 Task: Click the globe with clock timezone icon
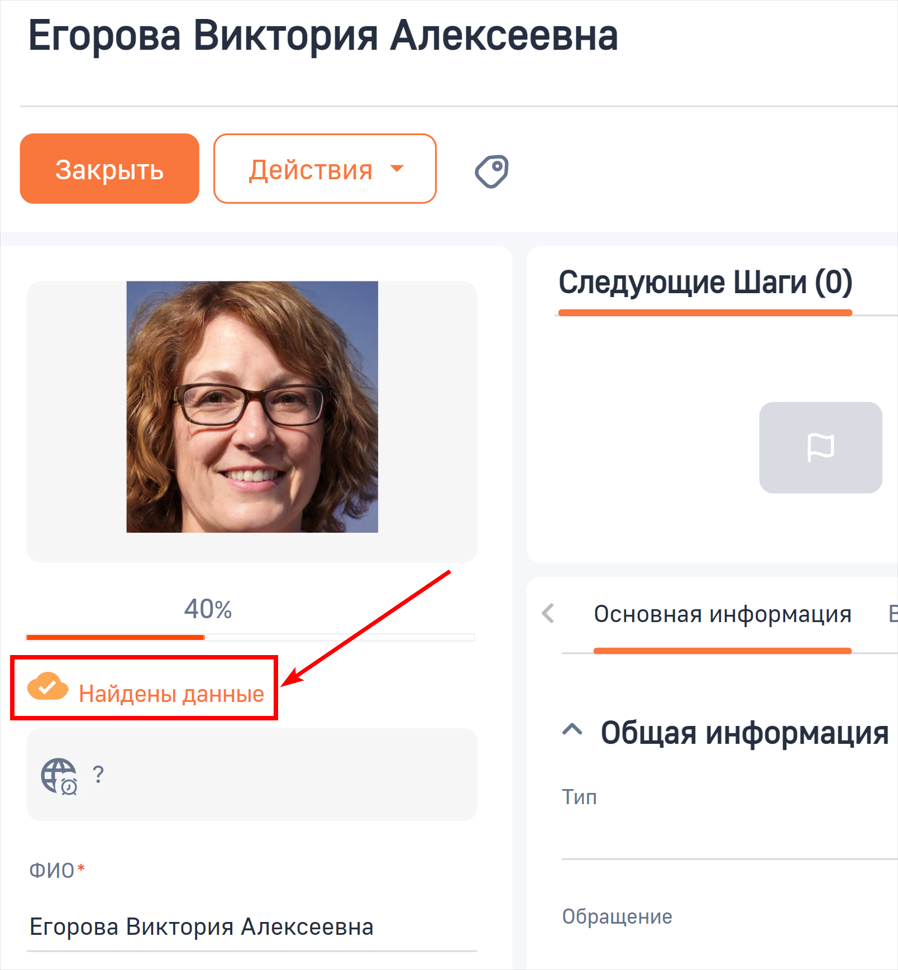pyautogui.click(x=57, y=775)
